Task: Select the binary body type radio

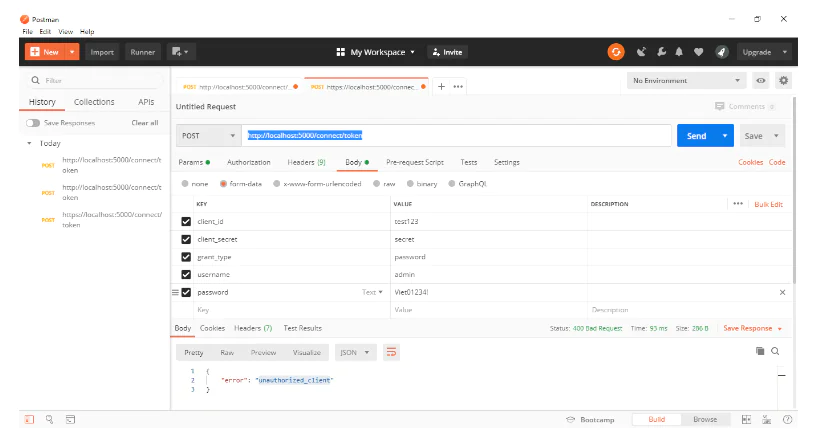Action: click(410, 184)
